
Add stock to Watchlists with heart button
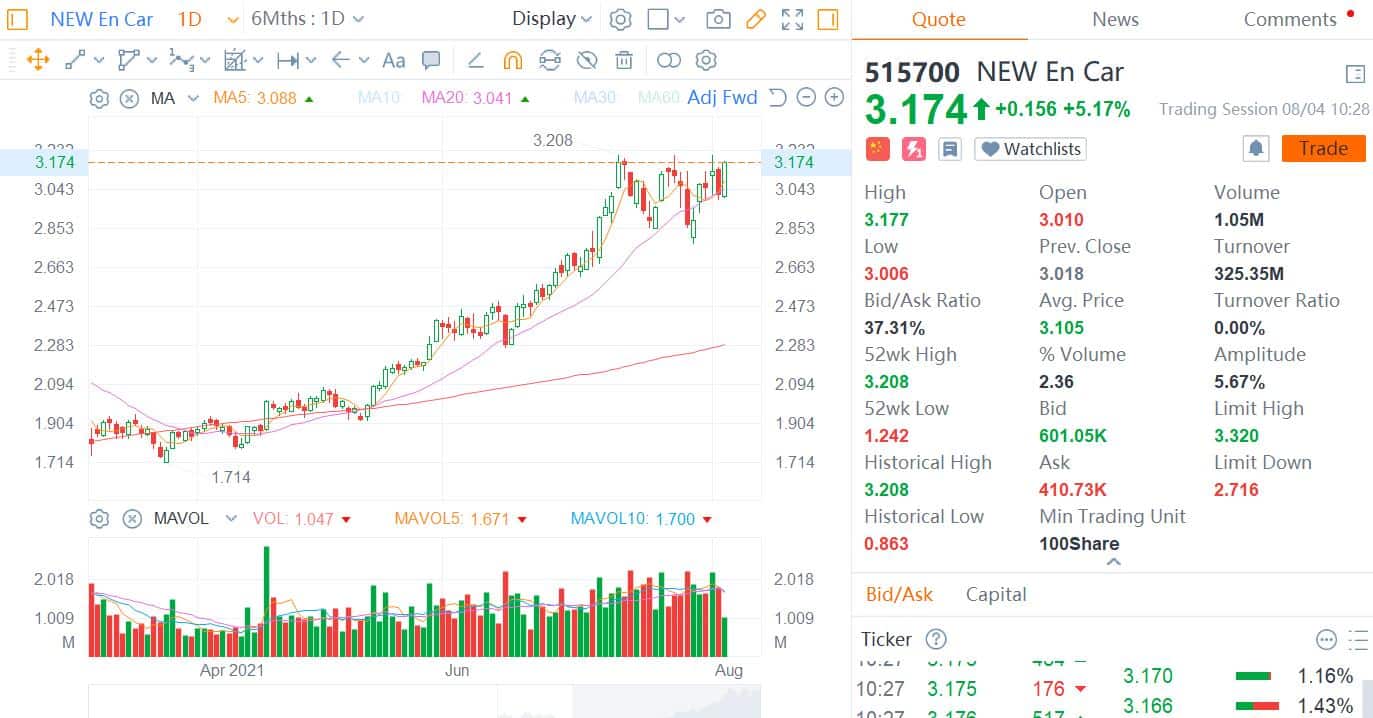1029,148
